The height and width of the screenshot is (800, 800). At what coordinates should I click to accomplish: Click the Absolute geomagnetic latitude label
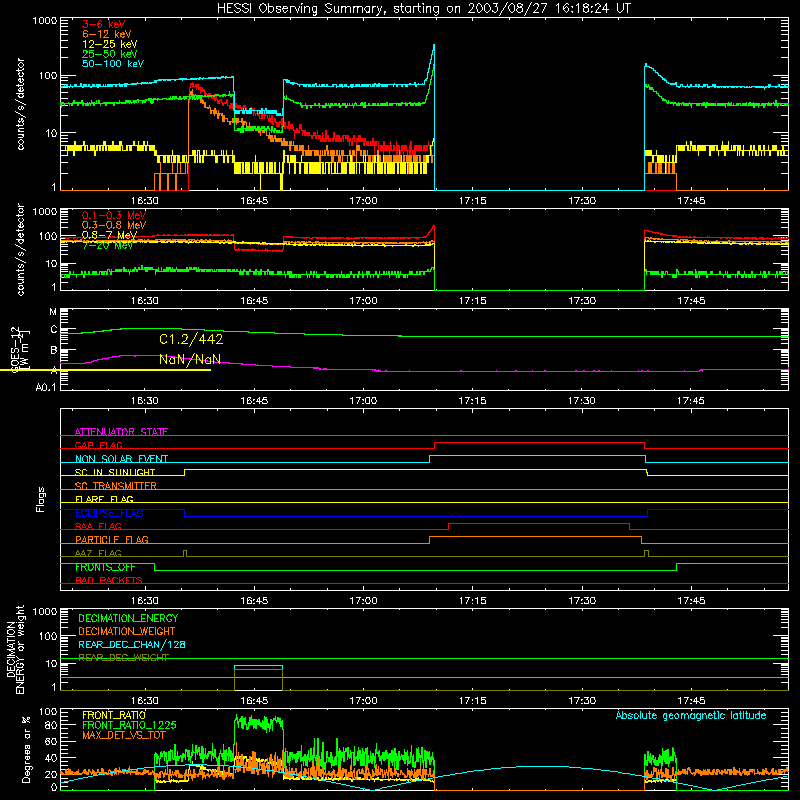[691, 716]
